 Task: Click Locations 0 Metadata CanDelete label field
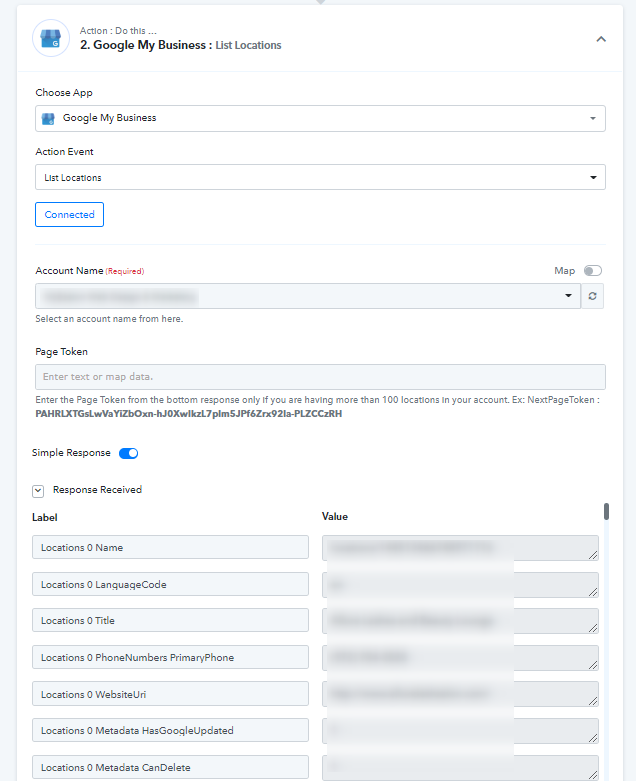tap(170, 768)
